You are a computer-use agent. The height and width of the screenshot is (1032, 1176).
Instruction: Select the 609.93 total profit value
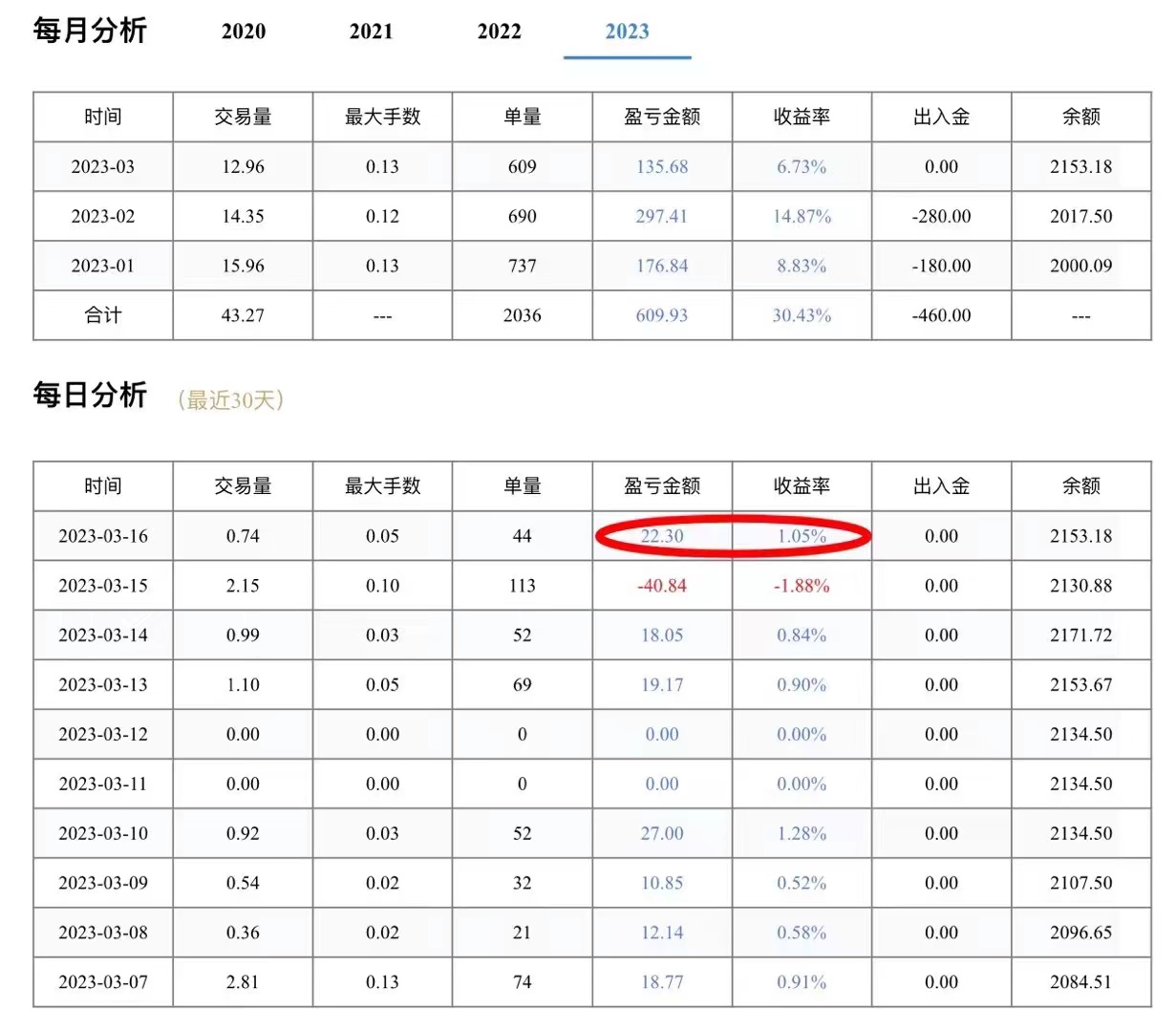point(661,316)
